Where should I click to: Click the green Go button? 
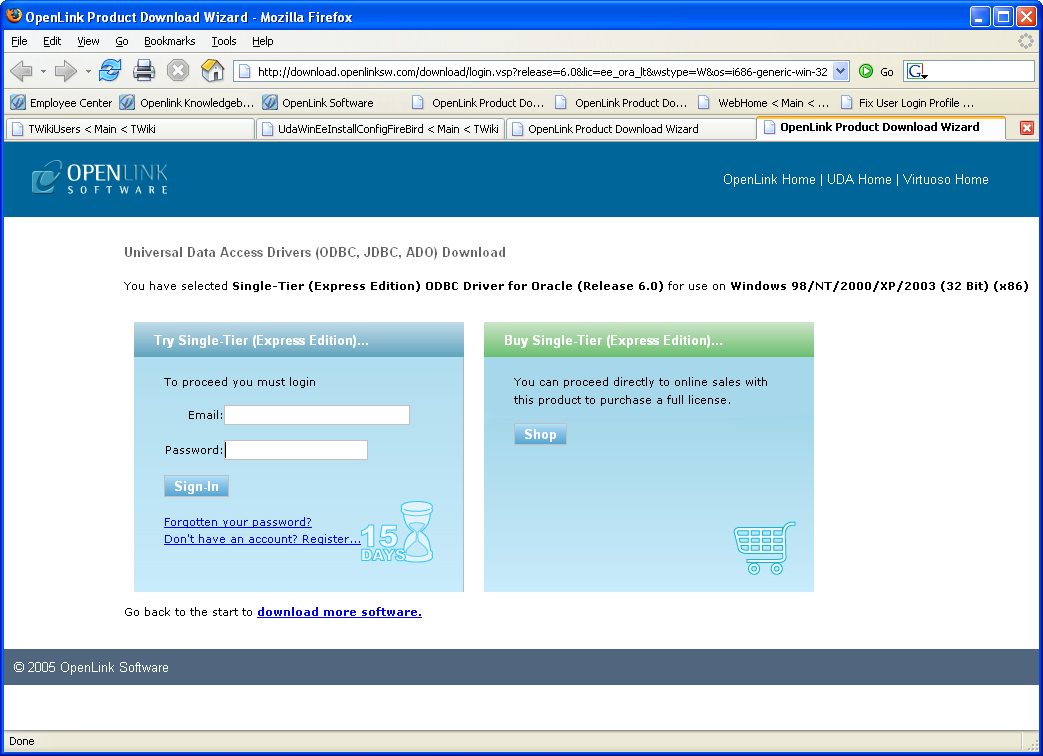tap(876, 71)
